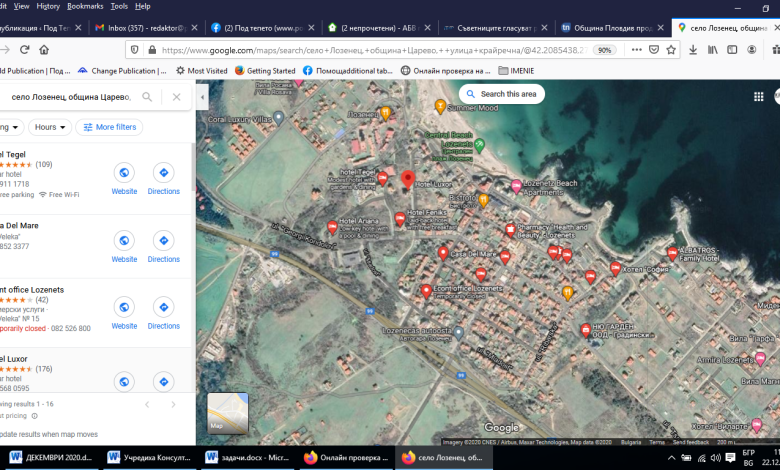
Task: Open notification action center icon
Action: click(730, 458)
